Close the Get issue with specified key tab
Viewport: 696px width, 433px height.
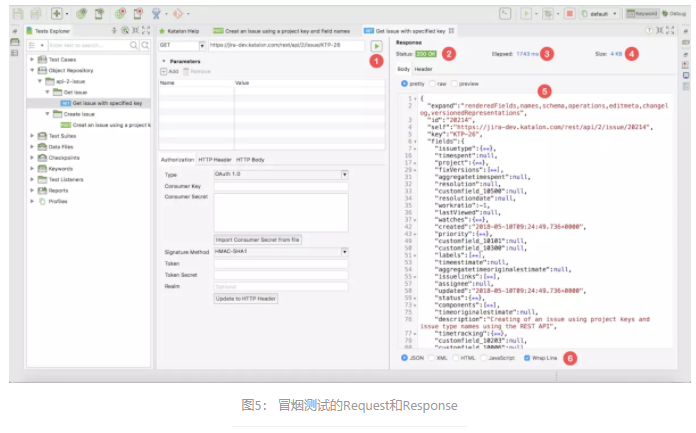click(451, 31)
